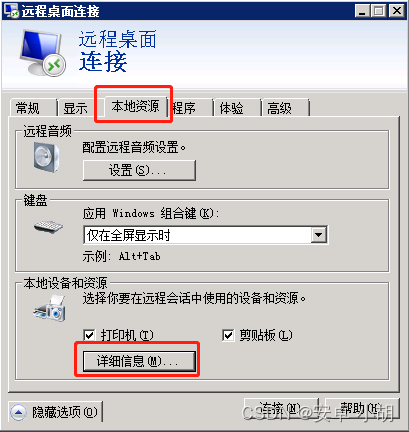This screenshot has height=432, width=409.
Task: Click the 帮助(H) button
Action: [362, 409]
